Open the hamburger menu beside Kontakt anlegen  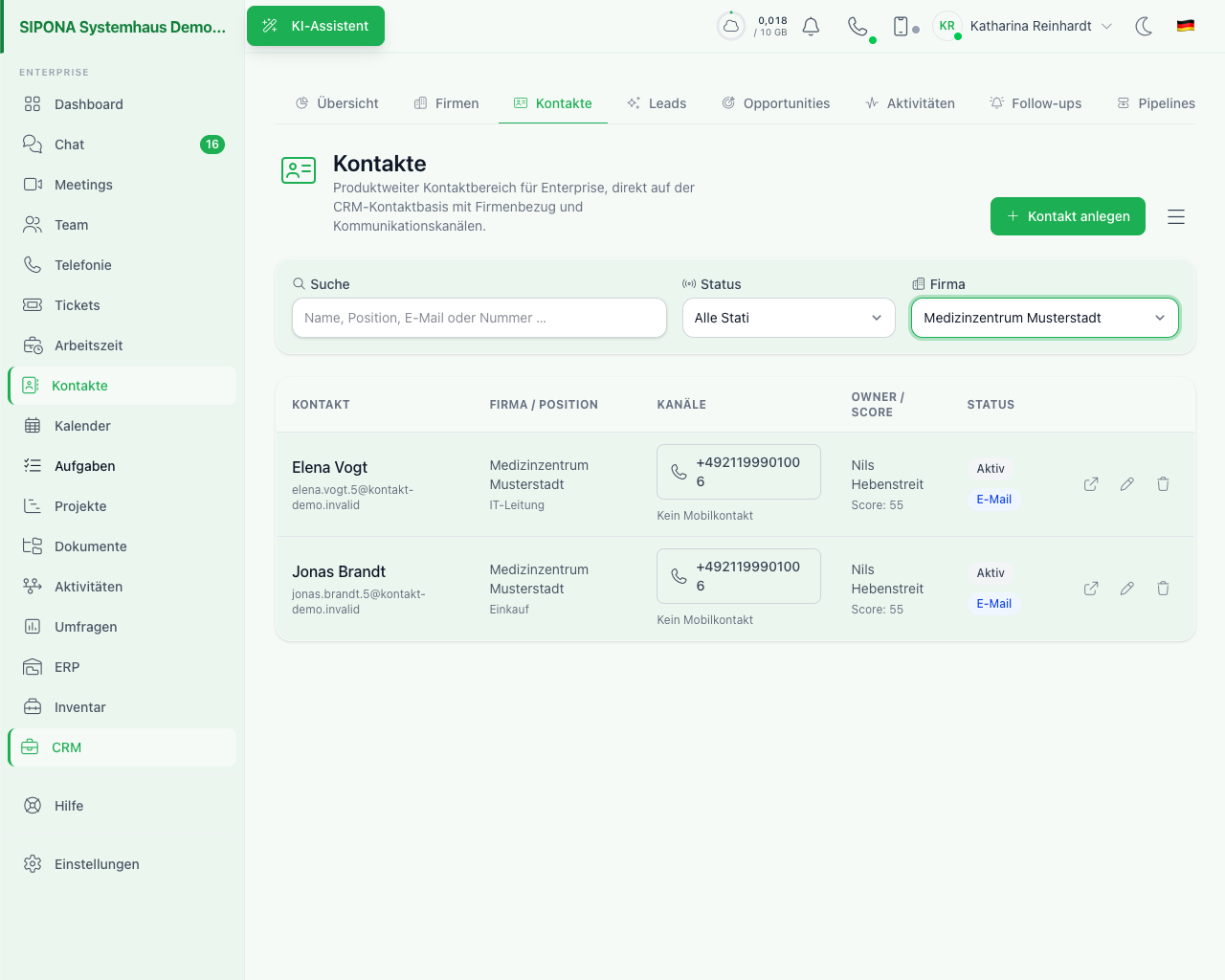point(1176,217)
